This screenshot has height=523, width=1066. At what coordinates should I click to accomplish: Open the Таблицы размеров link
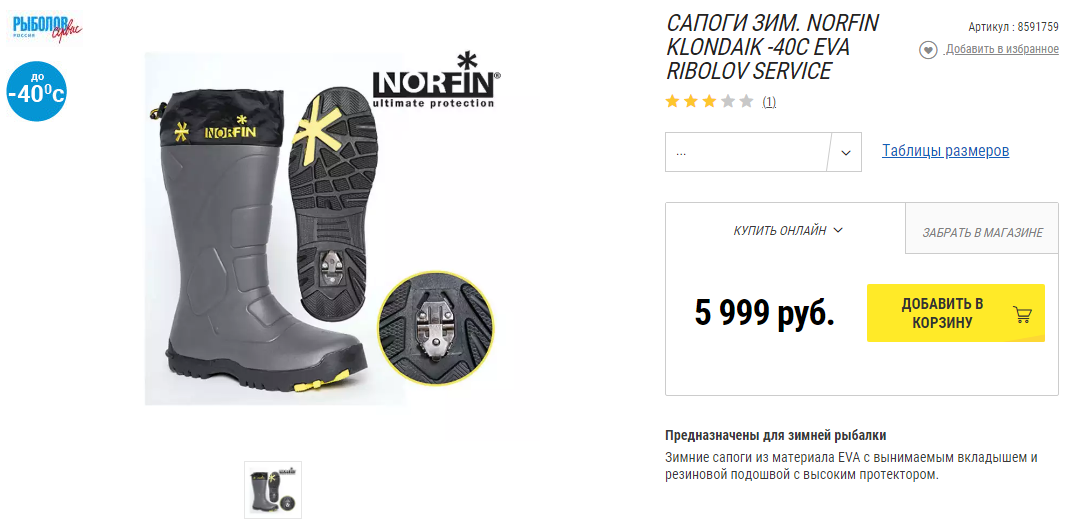pos(946,150)
